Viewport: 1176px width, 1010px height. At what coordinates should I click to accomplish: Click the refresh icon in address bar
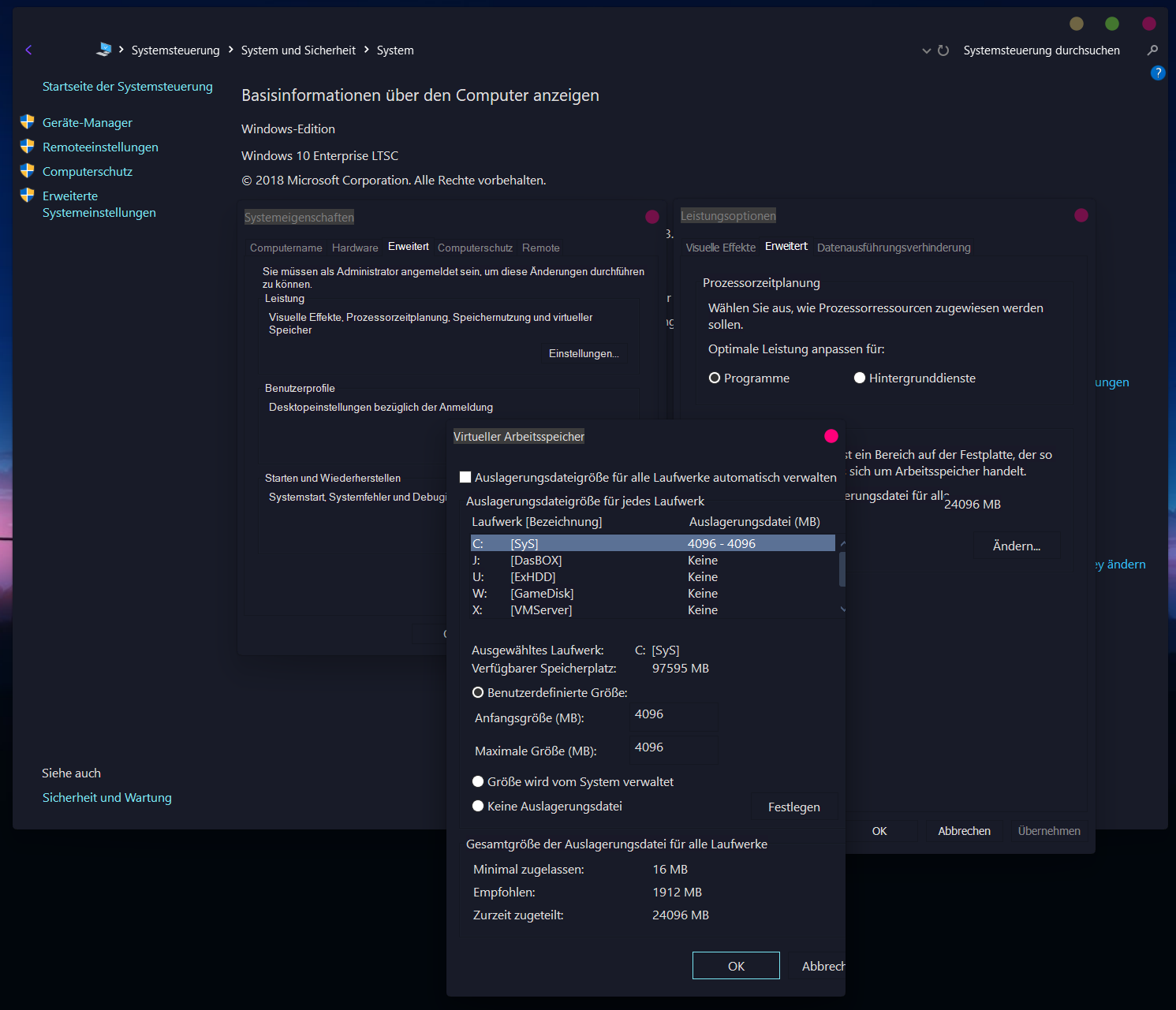click(943, 50)
